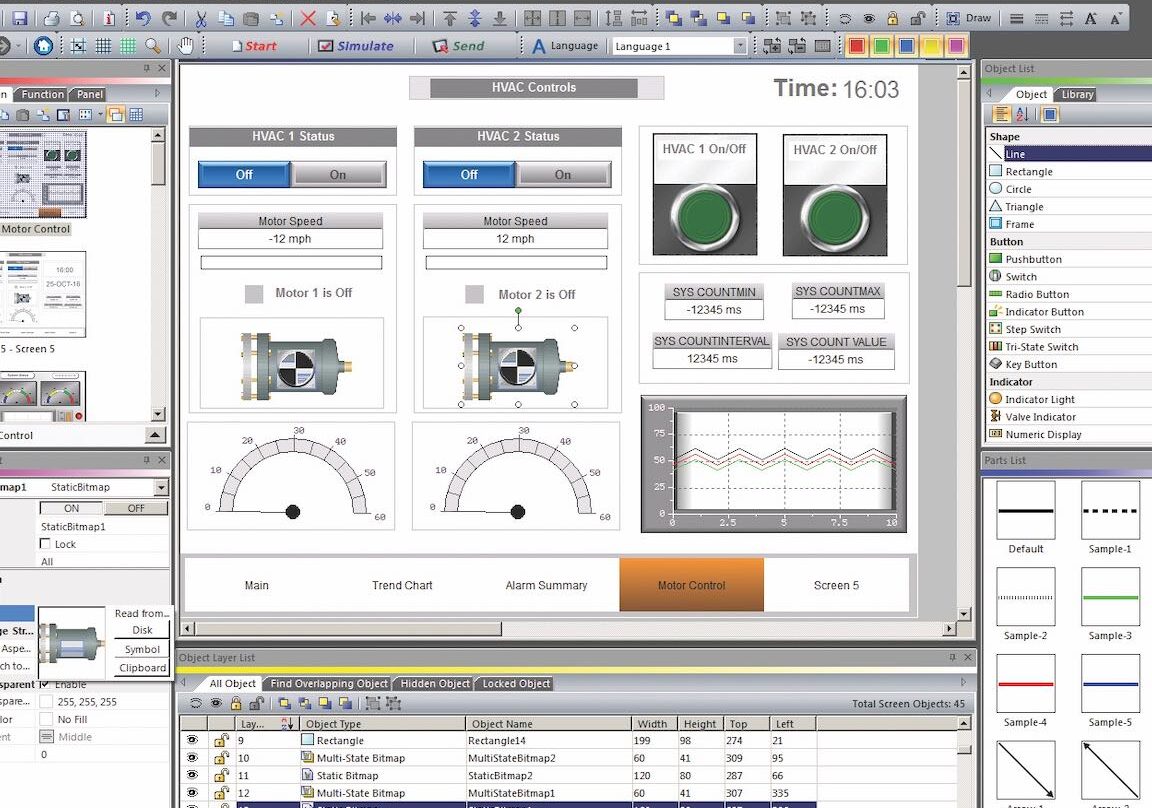The width and height of the screenshot is (1152, 808).
Task: Click the Save floppy disk icon
Action: (x=19, y=18)
